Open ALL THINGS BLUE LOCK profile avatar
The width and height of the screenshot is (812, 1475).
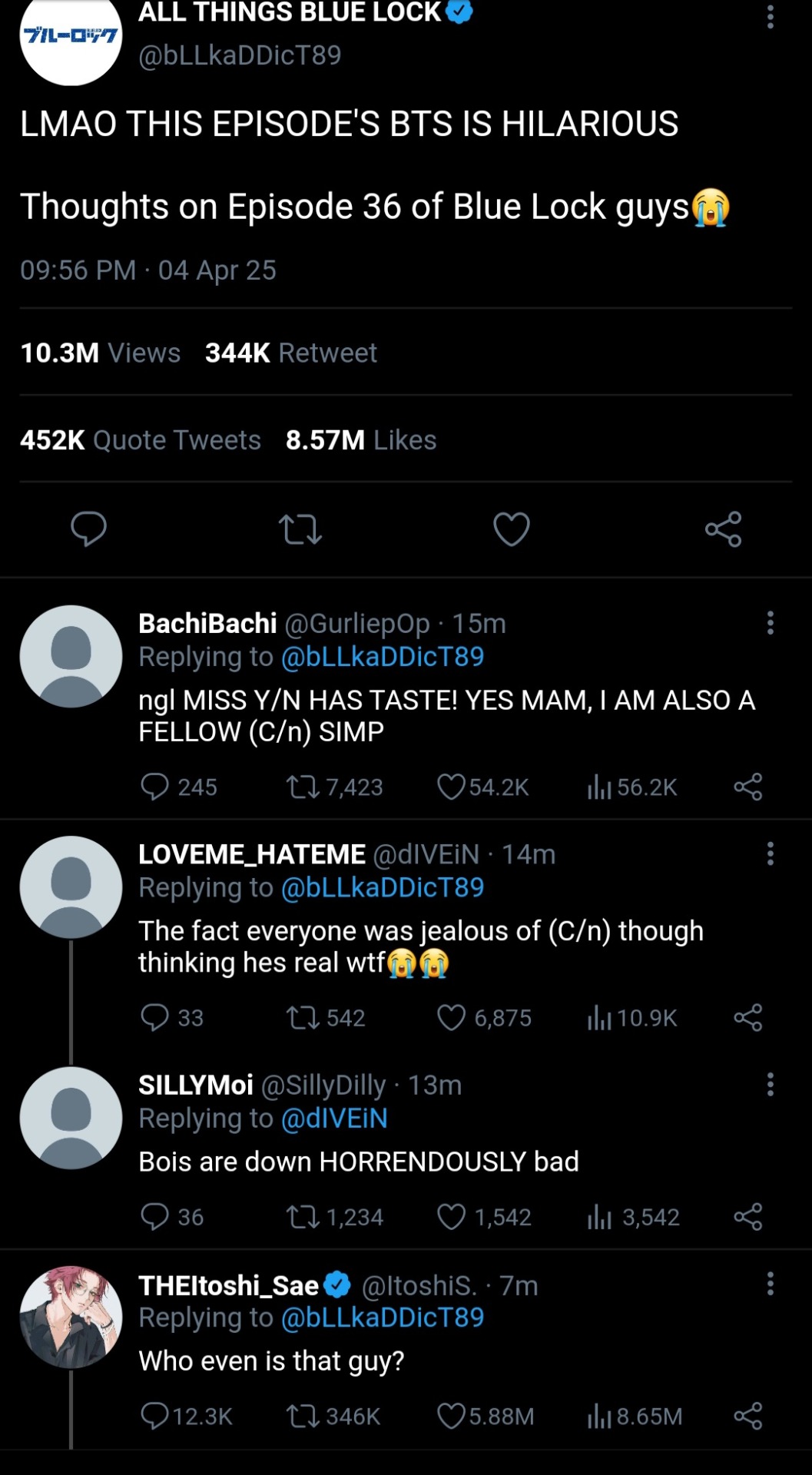pos(71,38)
